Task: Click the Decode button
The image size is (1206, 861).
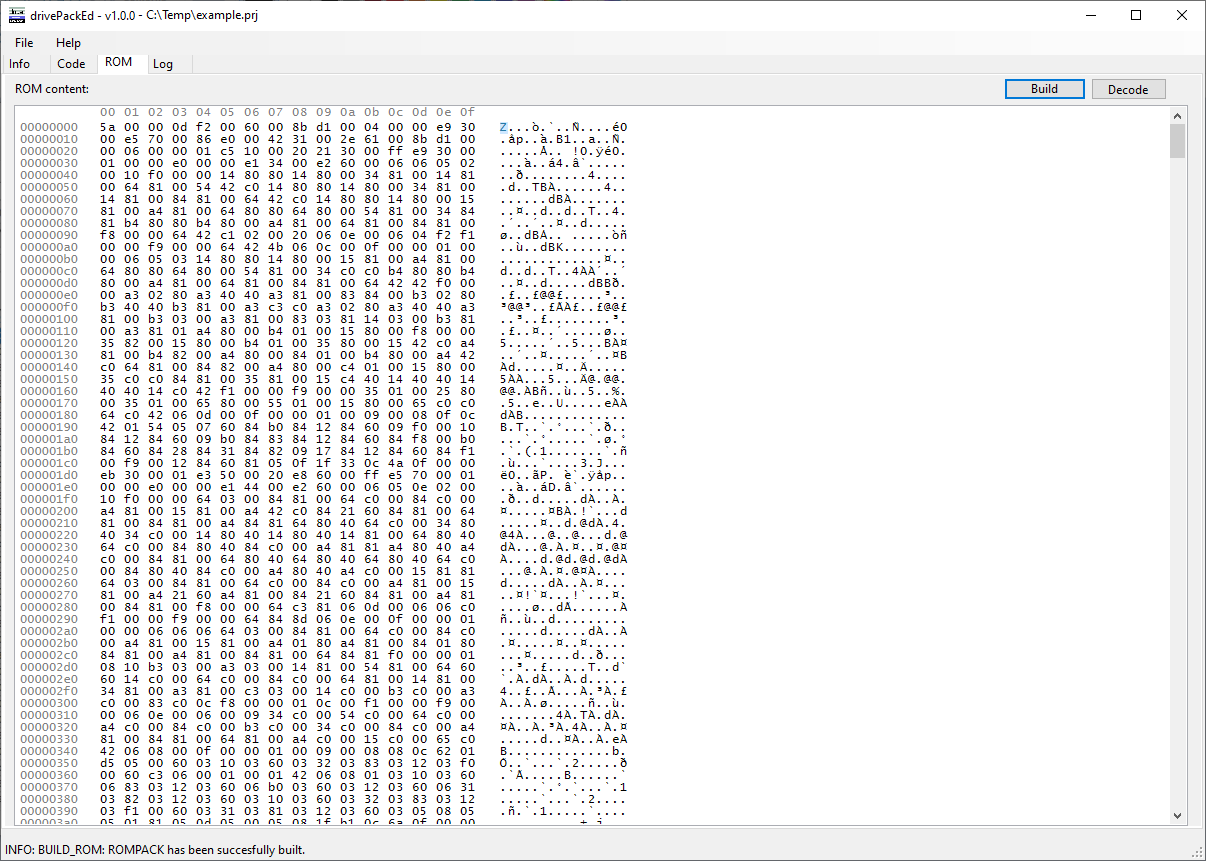Action: click(x=1128, y=89)
